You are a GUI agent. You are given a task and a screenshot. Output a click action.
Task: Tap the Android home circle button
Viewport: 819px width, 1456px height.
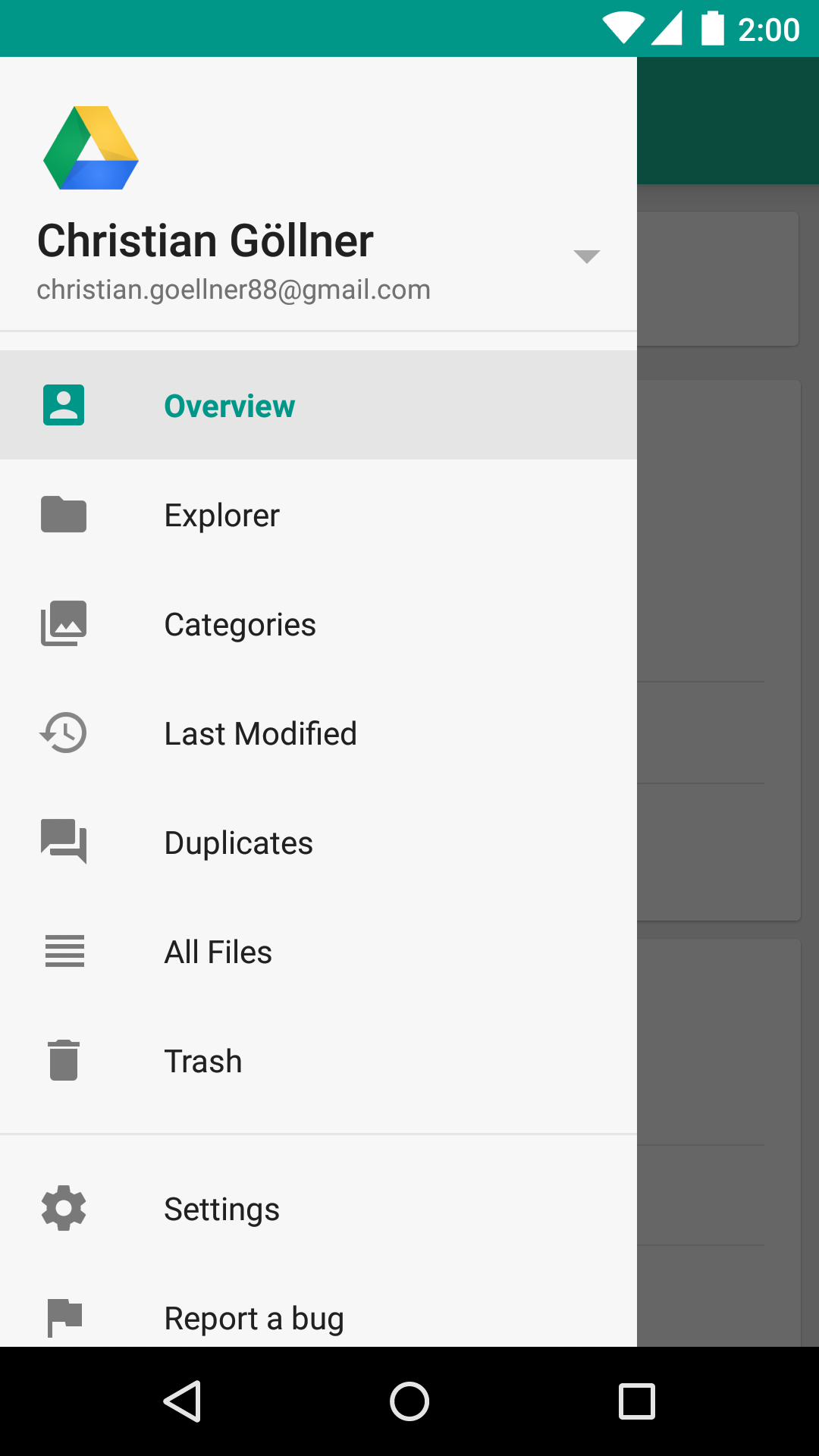(409, 1401)
